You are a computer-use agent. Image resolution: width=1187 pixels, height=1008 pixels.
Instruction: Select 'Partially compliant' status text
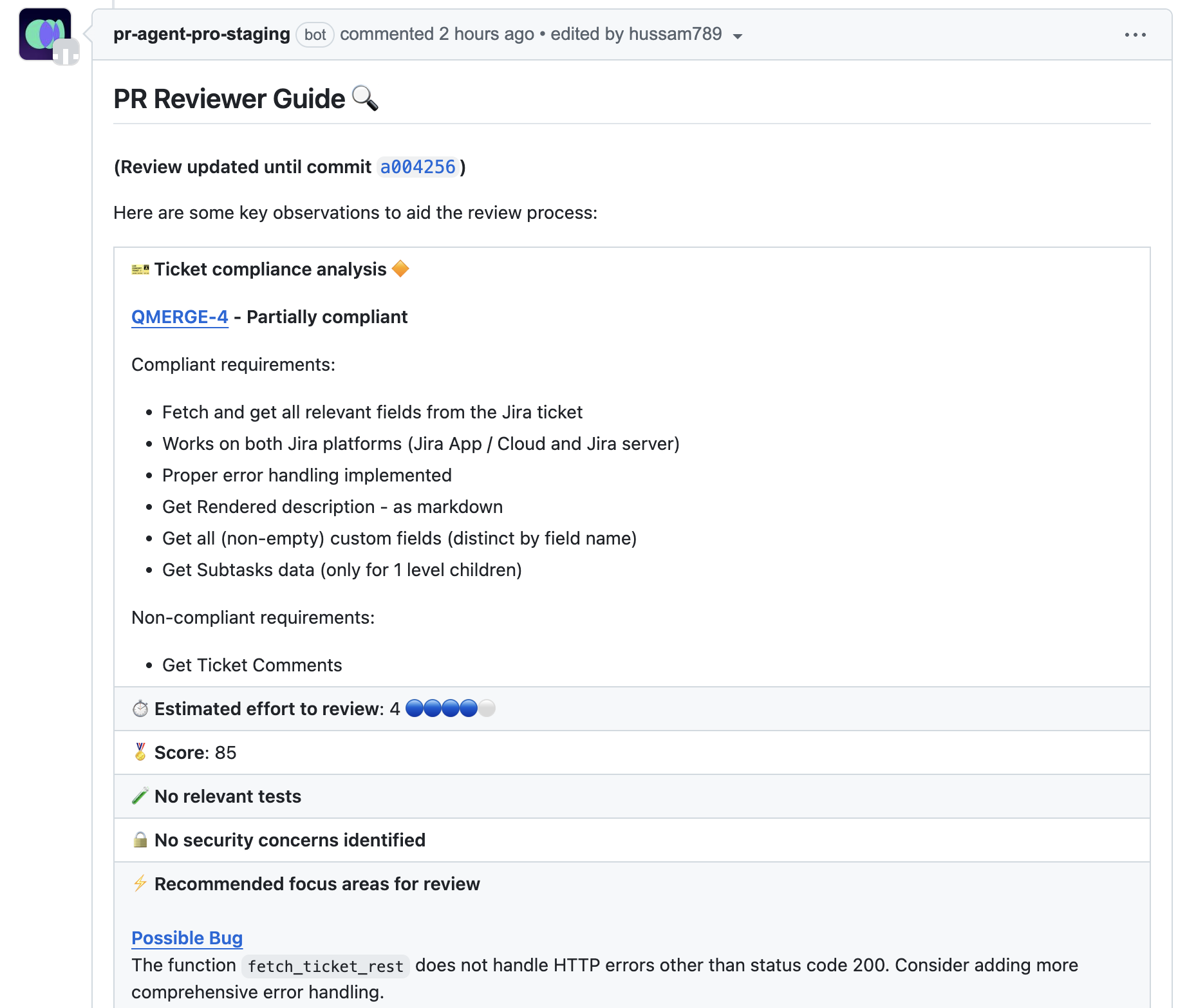tap(327, 317)
